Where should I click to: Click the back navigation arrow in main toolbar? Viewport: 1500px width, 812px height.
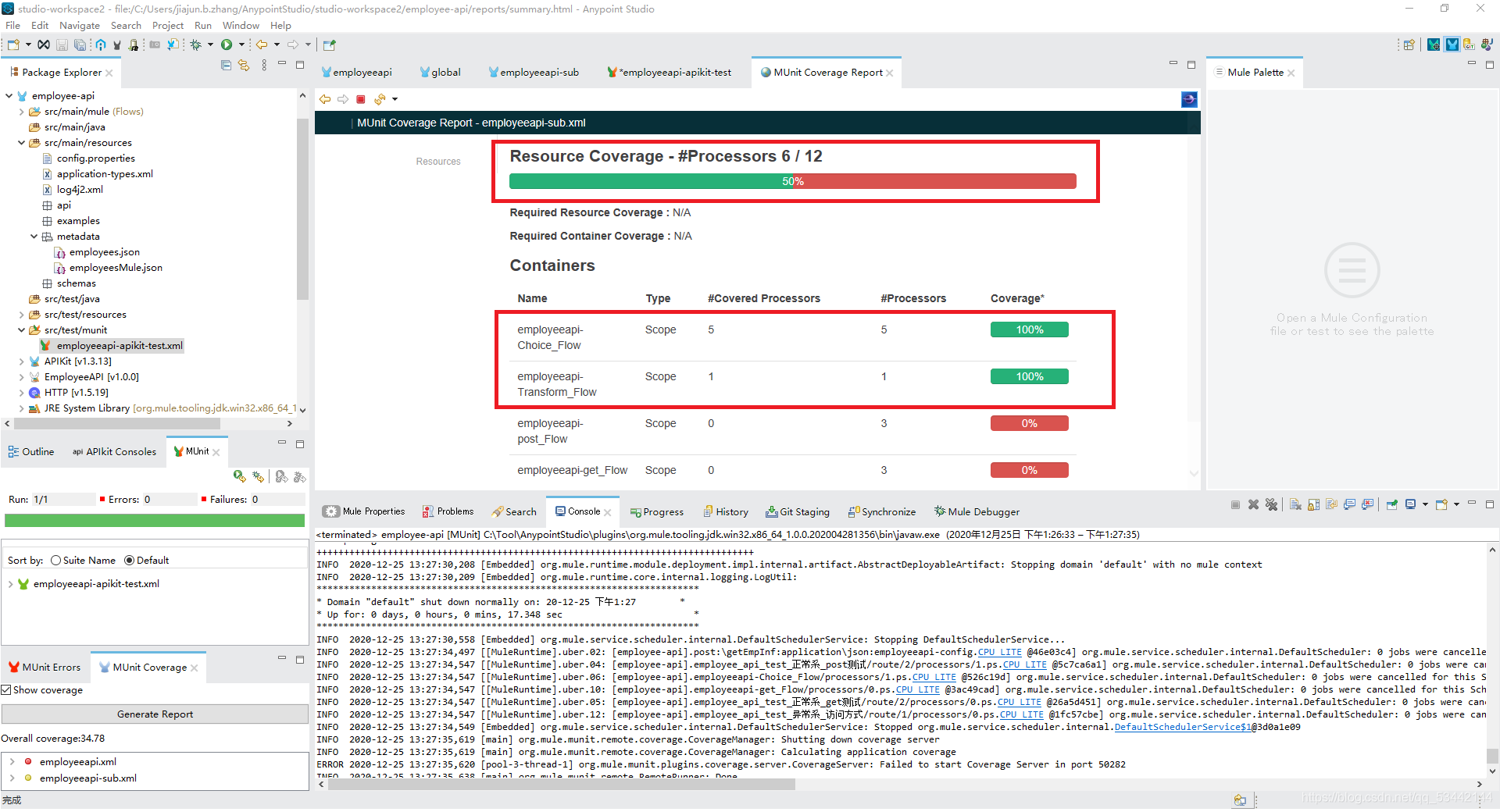(x=262, y=45)
